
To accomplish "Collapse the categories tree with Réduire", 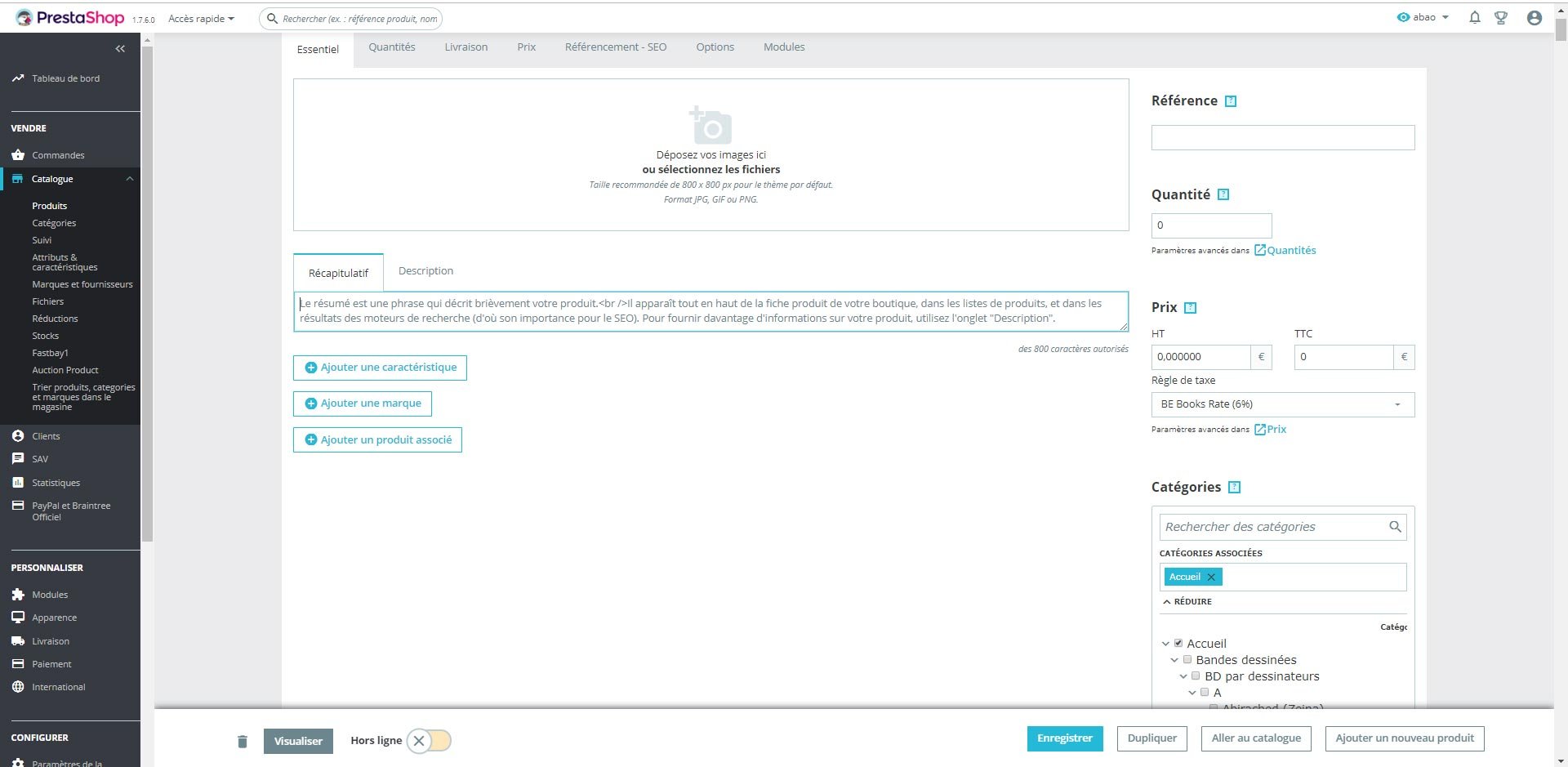I will 1187,601.
